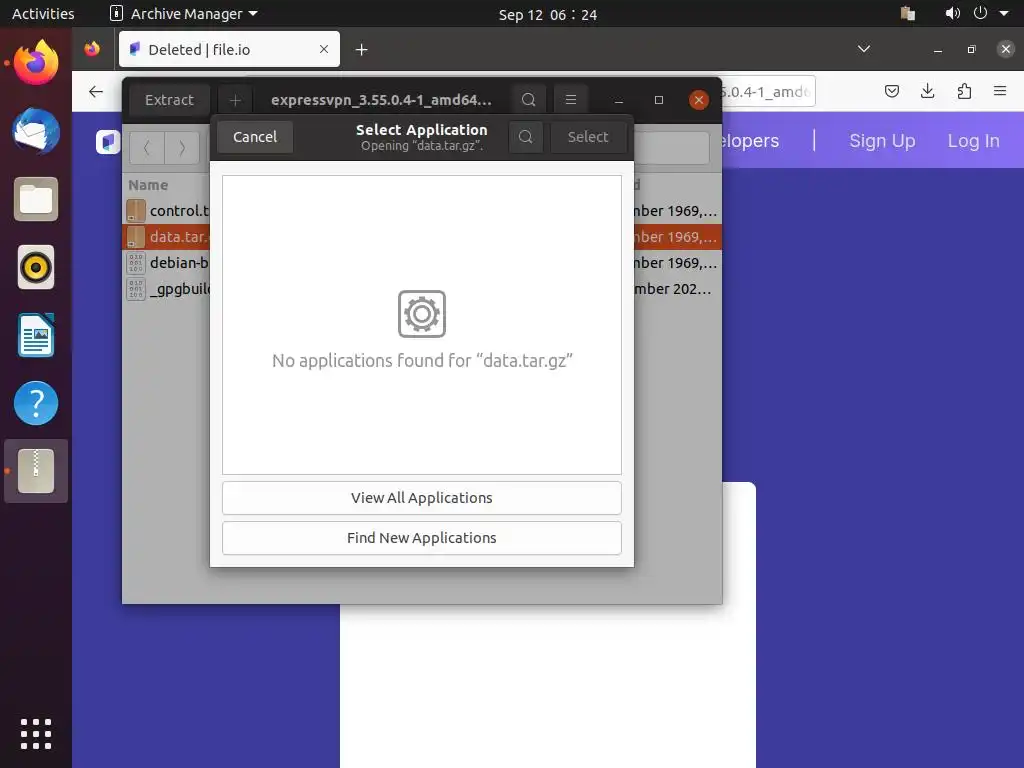Viewport: 1024px width, 768px height.
Task: Click the add files plus button in Archive Manager
Action: point(235,100)
